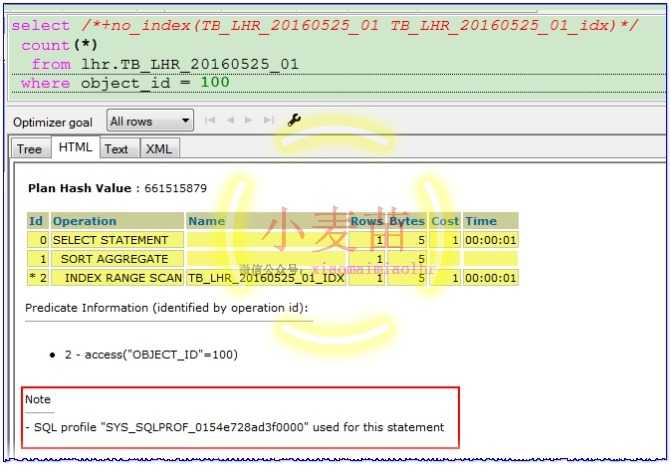Click the Bytes column header

tap(407, 221)
